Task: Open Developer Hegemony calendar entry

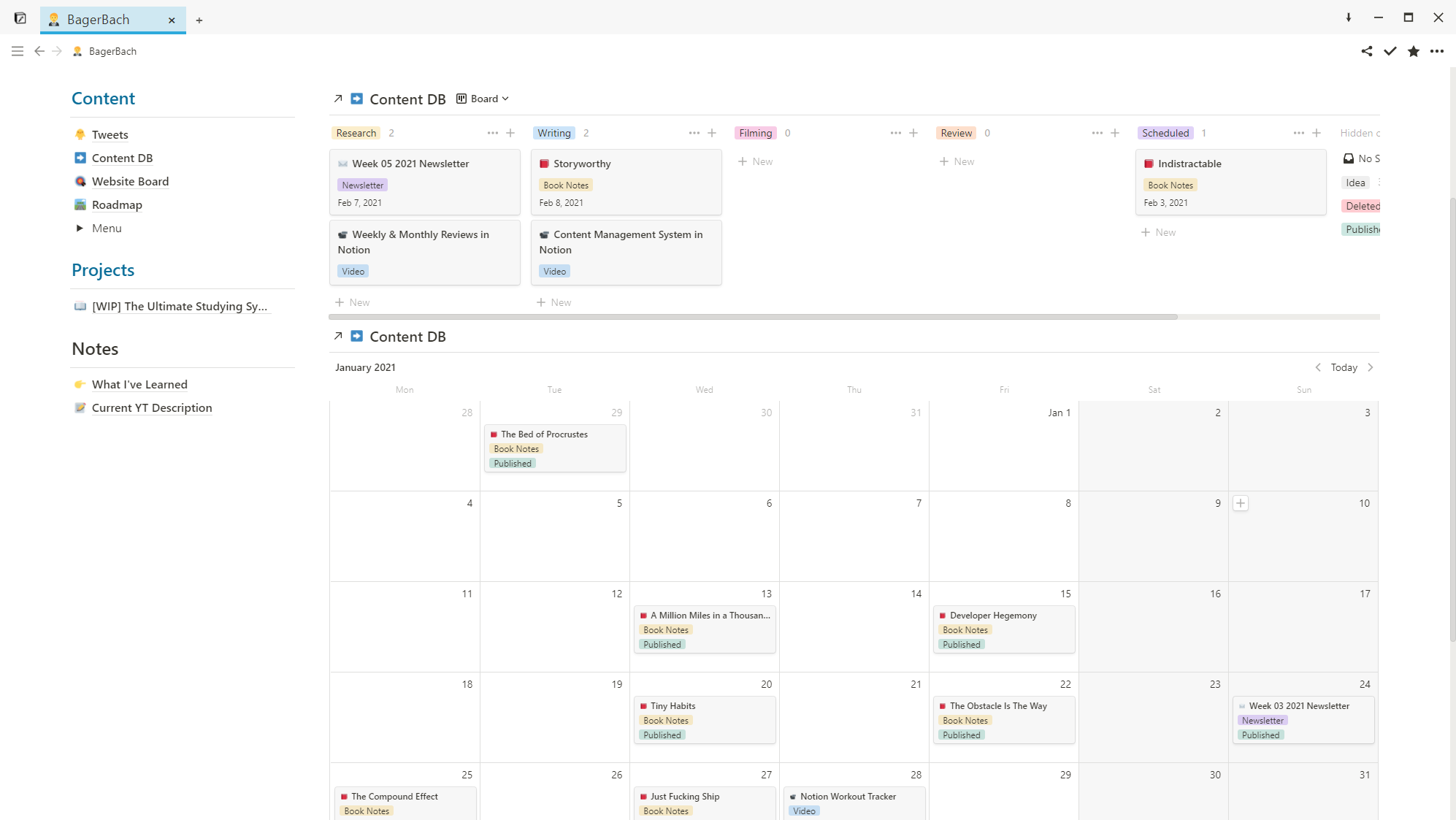Action: pyautogui.click(x=1004, y=629)
